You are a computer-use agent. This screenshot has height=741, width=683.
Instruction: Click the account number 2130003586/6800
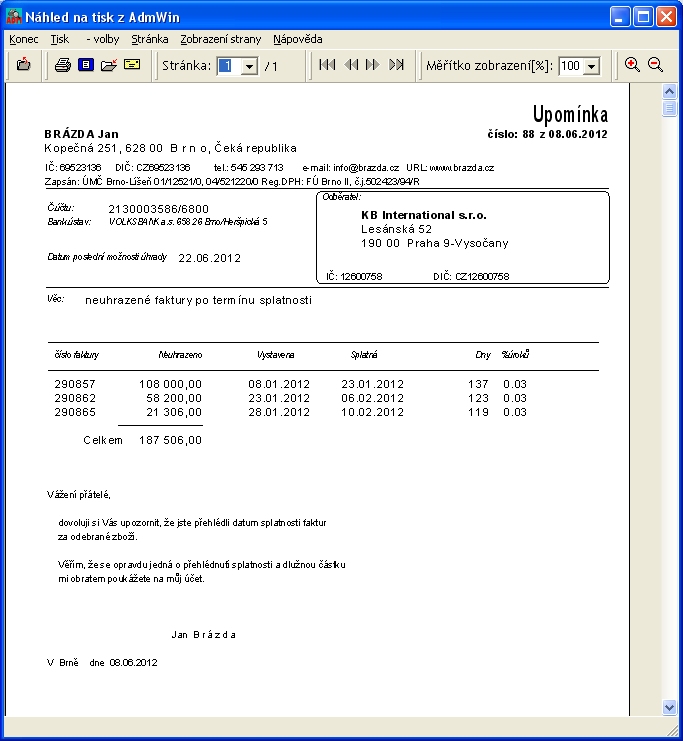pyautogui.click(x=158, y=209)
